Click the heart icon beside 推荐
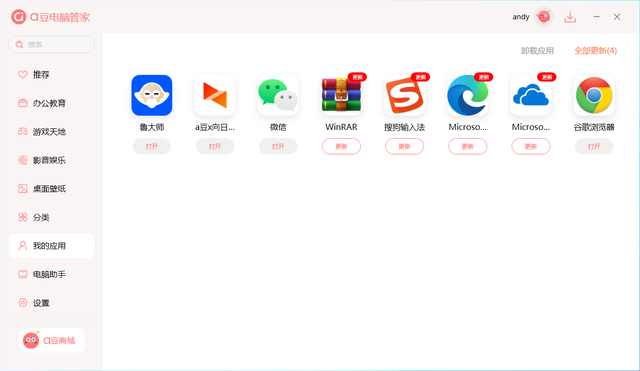The image size is (640, 371). (x=23, y=74)
